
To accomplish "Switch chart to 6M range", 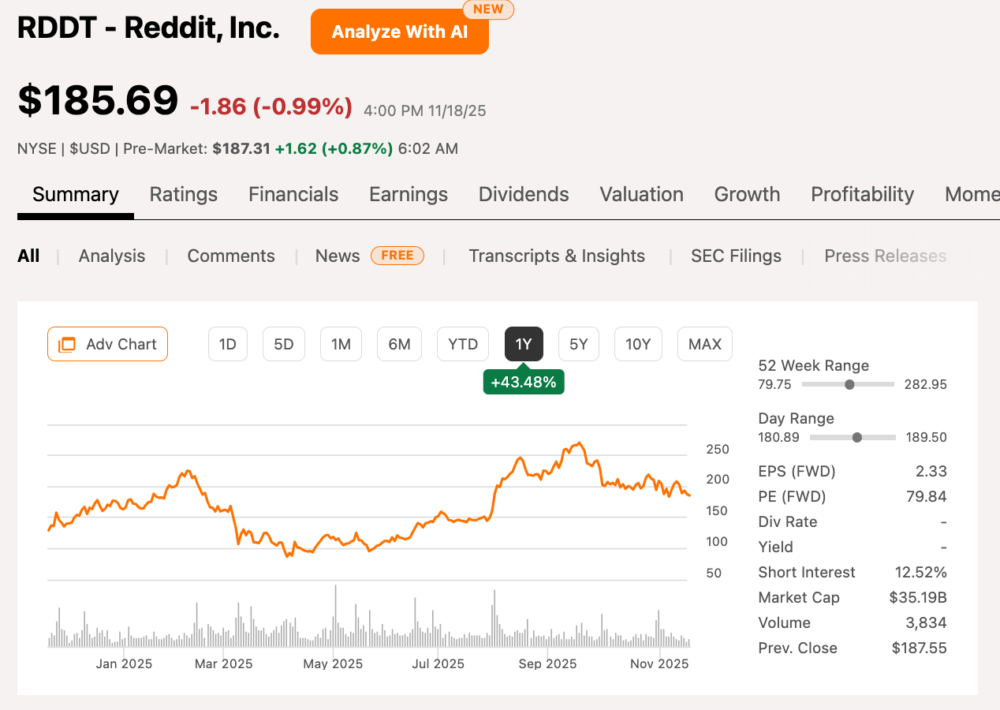I will pos(399,344).
